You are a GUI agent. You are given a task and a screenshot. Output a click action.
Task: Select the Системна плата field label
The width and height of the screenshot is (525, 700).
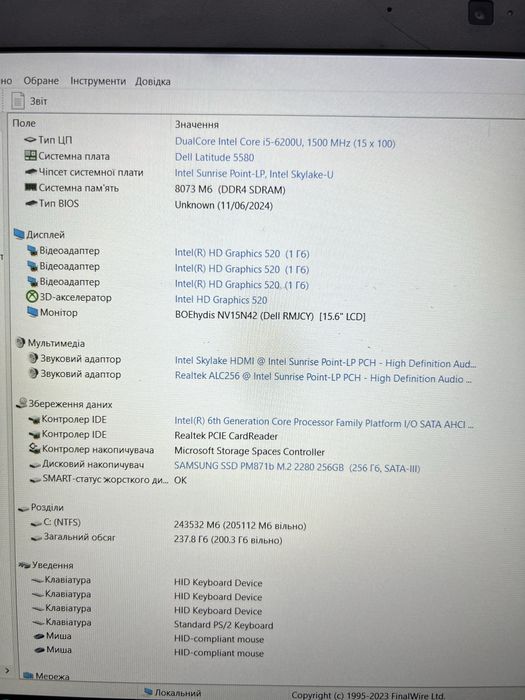click(x=74, y=156)
